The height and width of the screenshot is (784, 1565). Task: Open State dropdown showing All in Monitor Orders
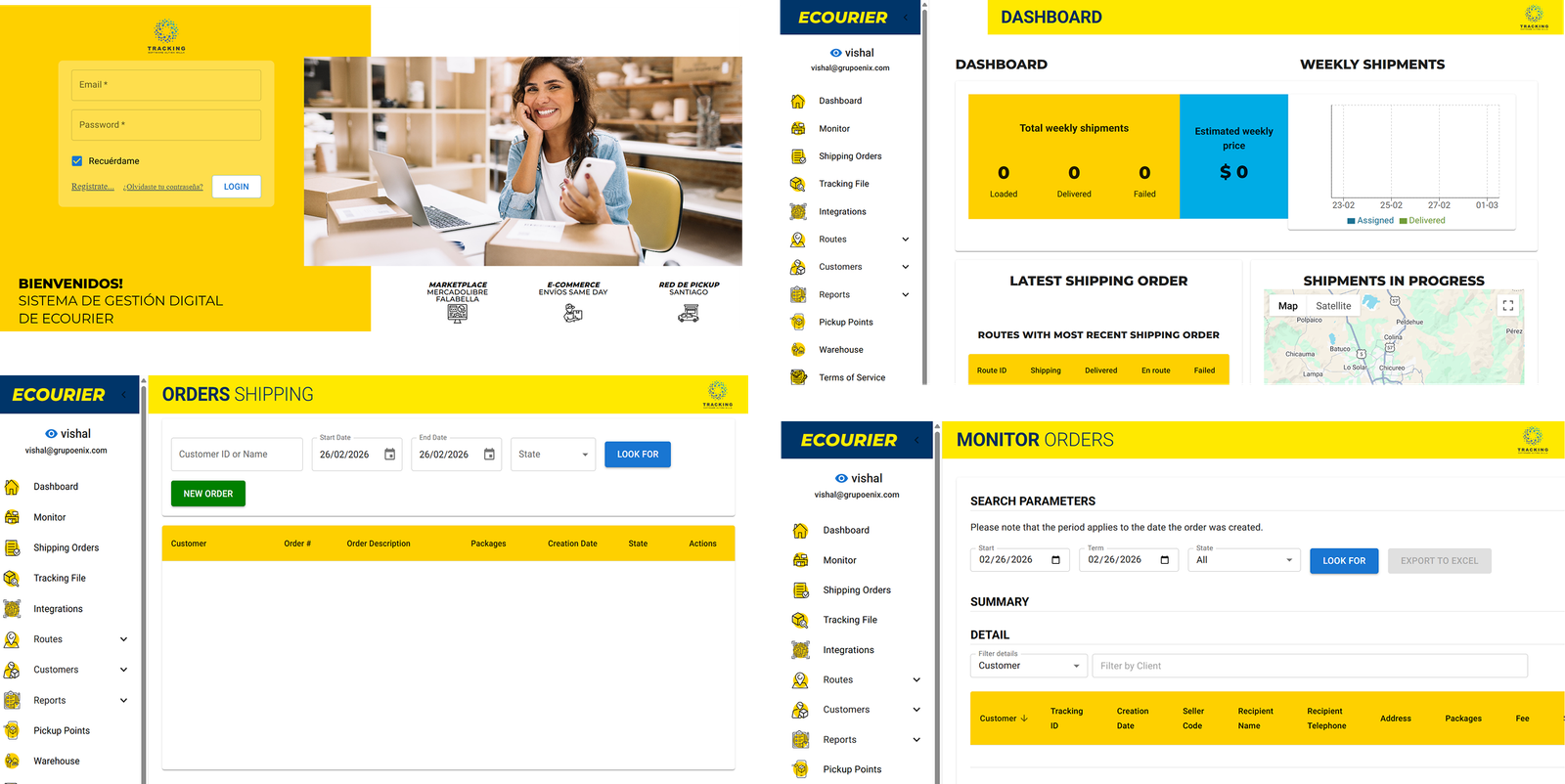[1243, 560]
